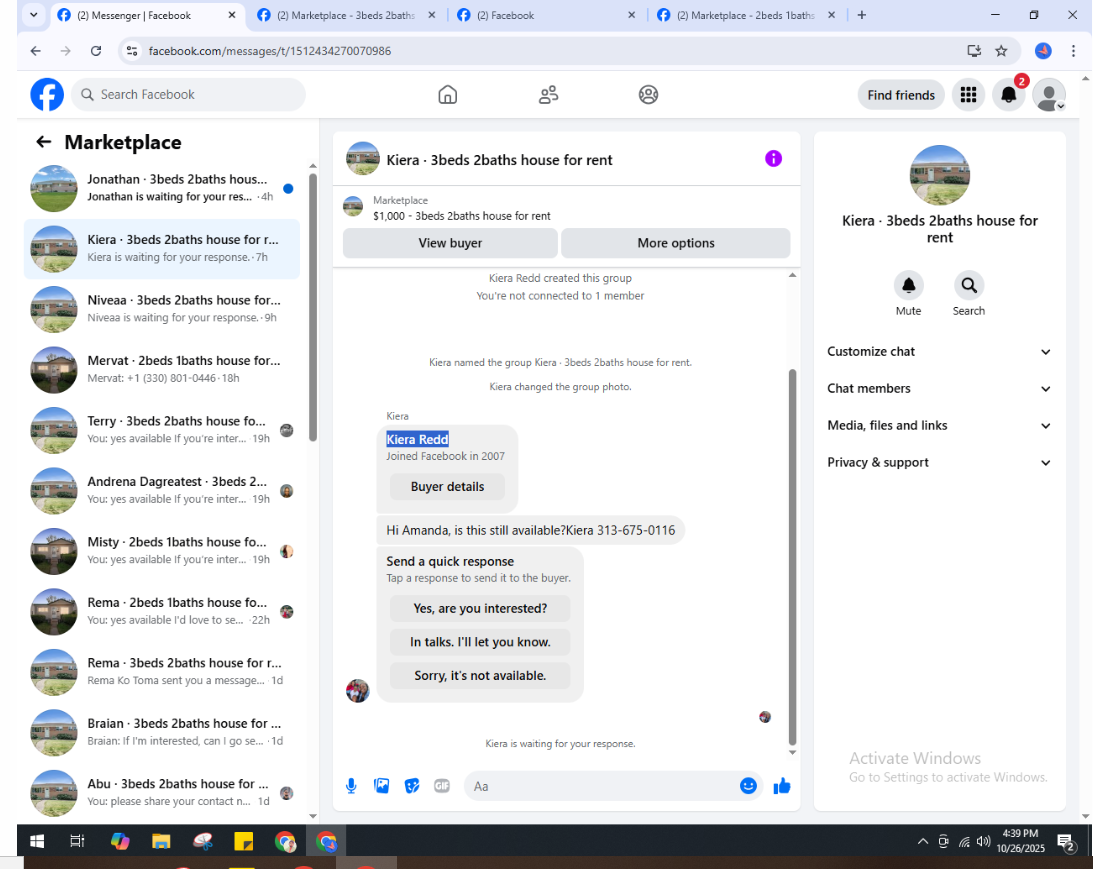Screen dimensions: 1093x869
Task: Expand Media, files and links
Action: click(939, 426)
